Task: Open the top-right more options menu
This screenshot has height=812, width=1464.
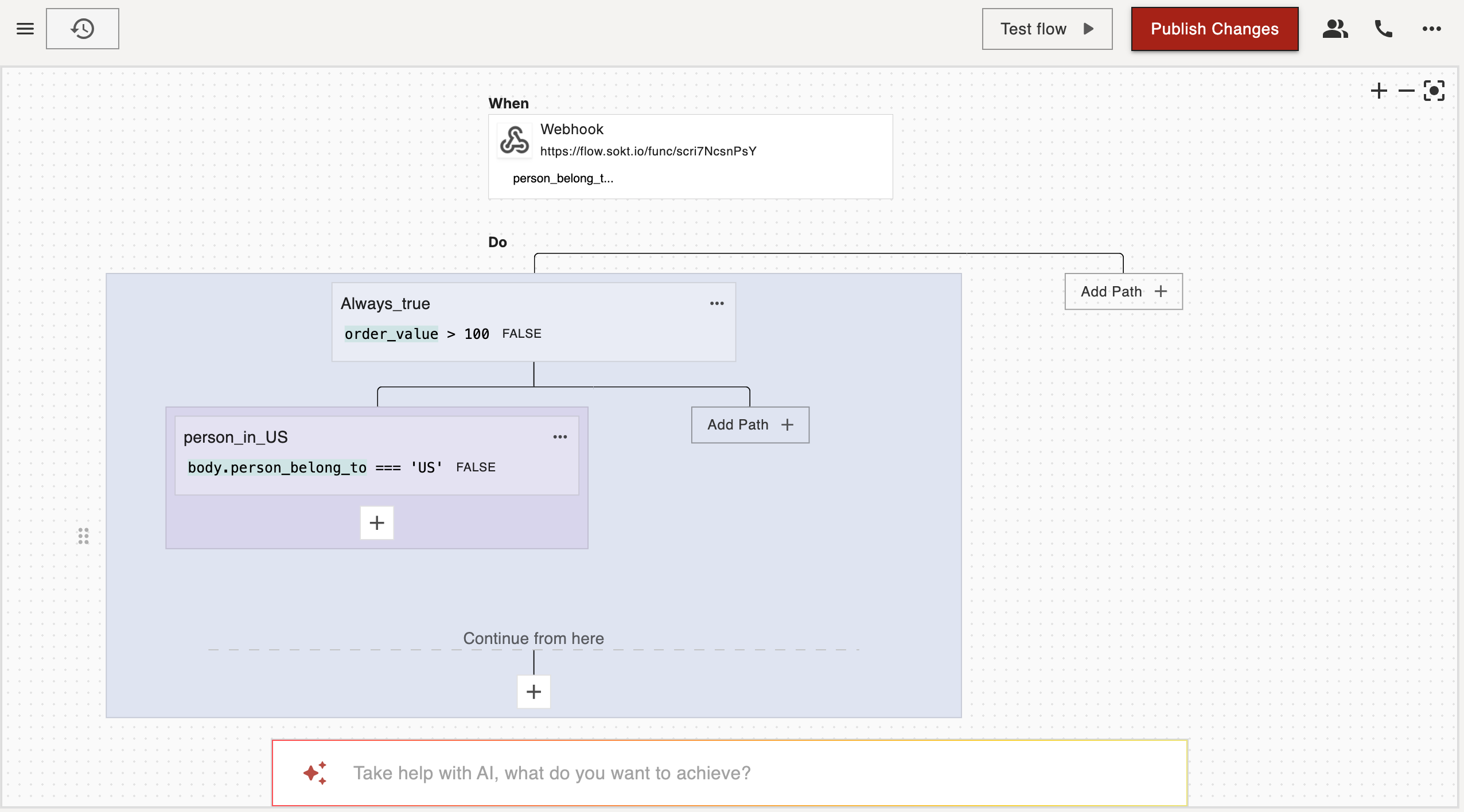Action: pos(1431,29)
